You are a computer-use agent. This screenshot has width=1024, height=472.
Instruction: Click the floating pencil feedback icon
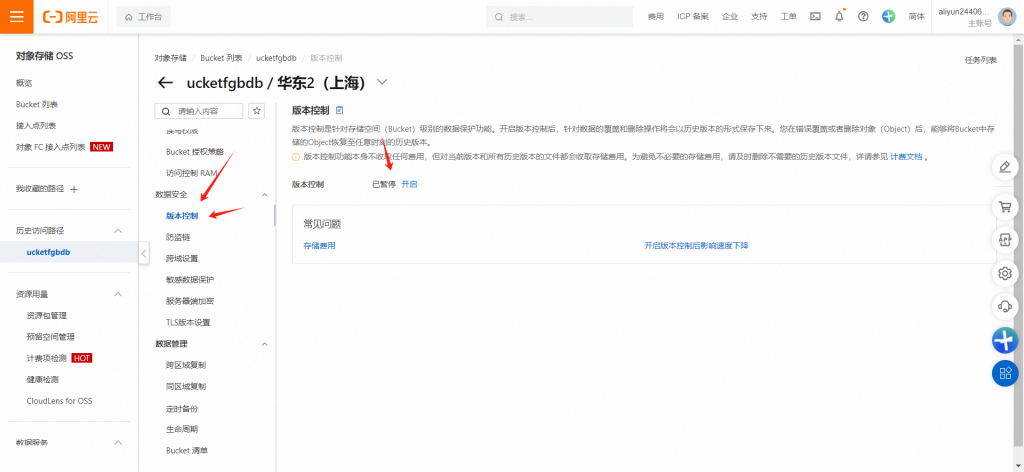click(x=1006, y=167)
